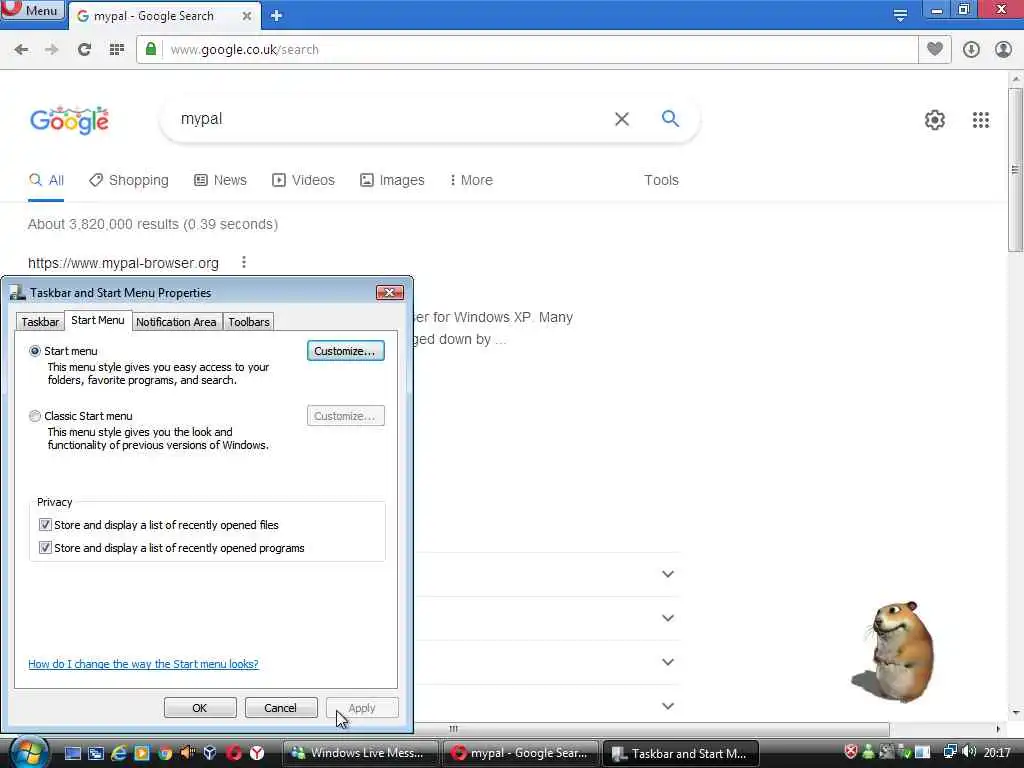The image size is (1024, 768).
Task: Click the vertical page scrollbar thumb
Action: point(1016,170)
